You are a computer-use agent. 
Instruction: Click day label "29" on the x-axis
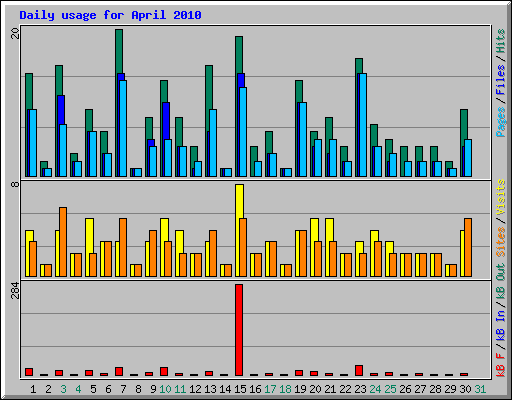tap(450, 389)
